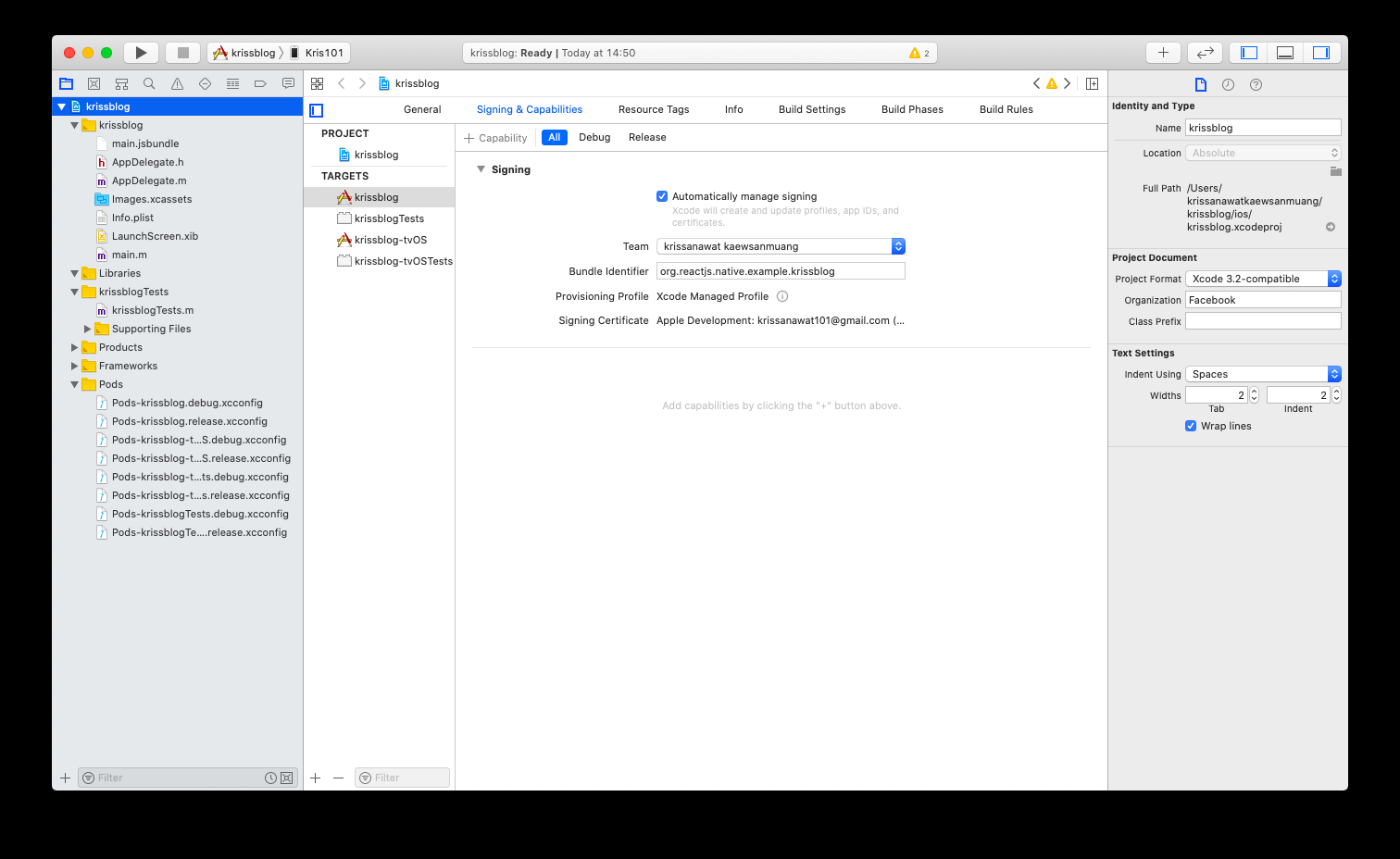Viewport: 1400px width, 859px height.
Task: Filter capabilities by Debug configuration
Action: (594, 137)
